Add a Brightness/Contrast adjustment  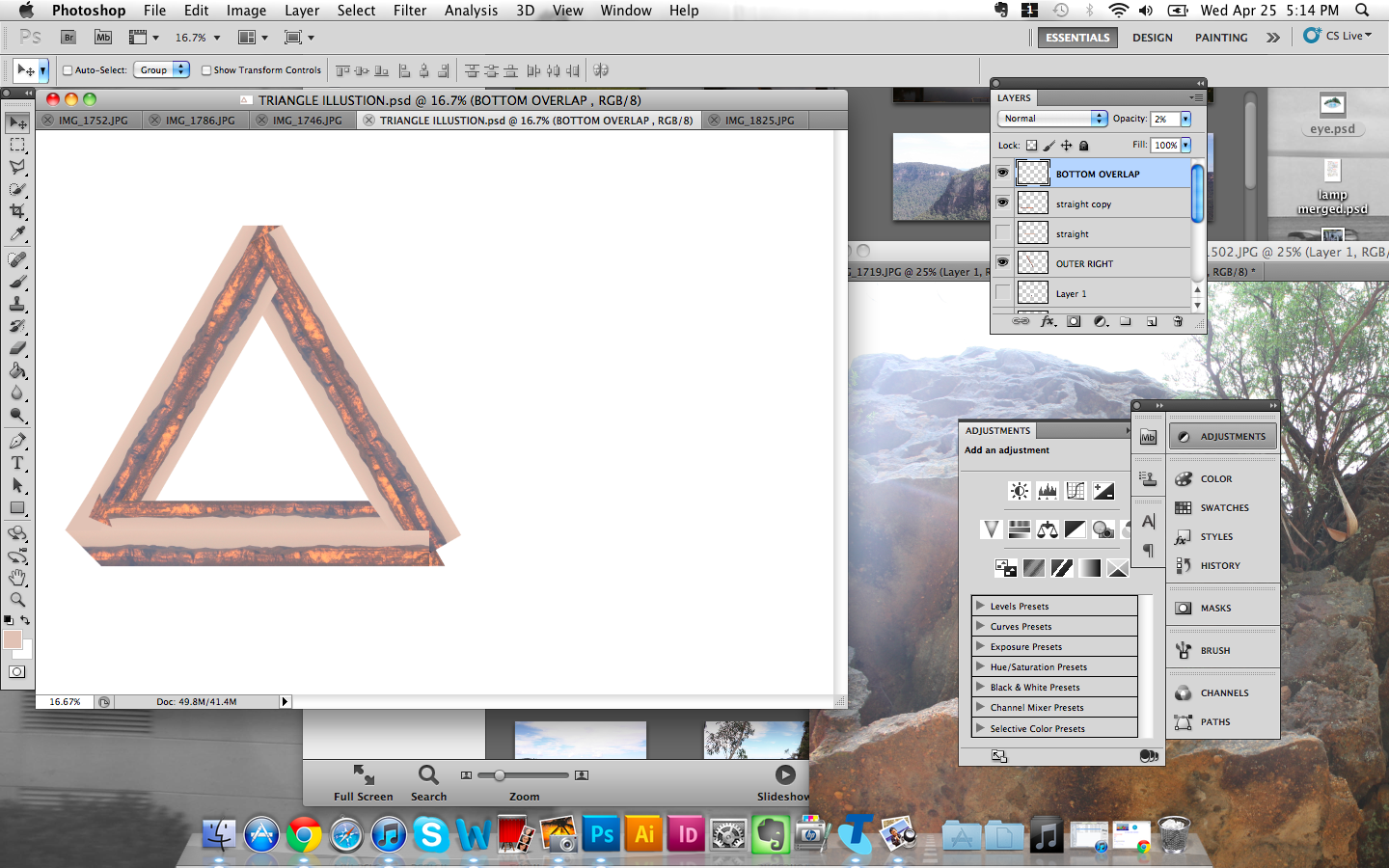pos(1020,491)
